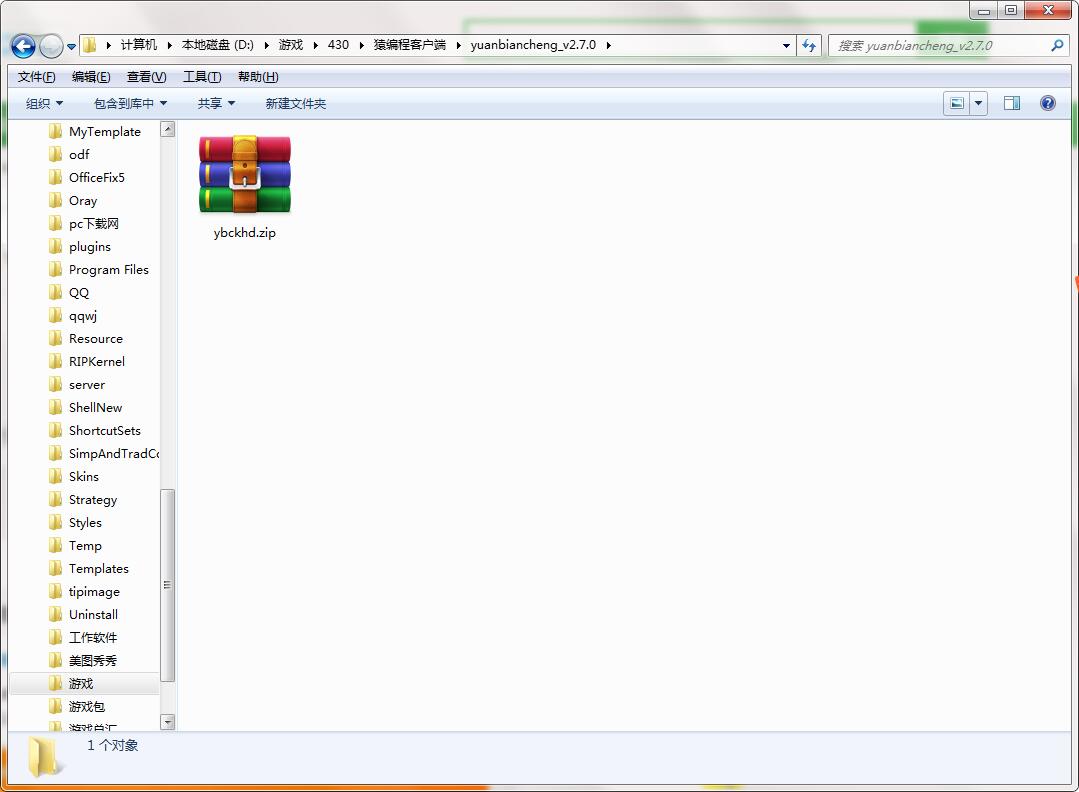Click 430 breadcrumb in address path
This screenshot has height=792, width=1079.
tap(338, 45)
